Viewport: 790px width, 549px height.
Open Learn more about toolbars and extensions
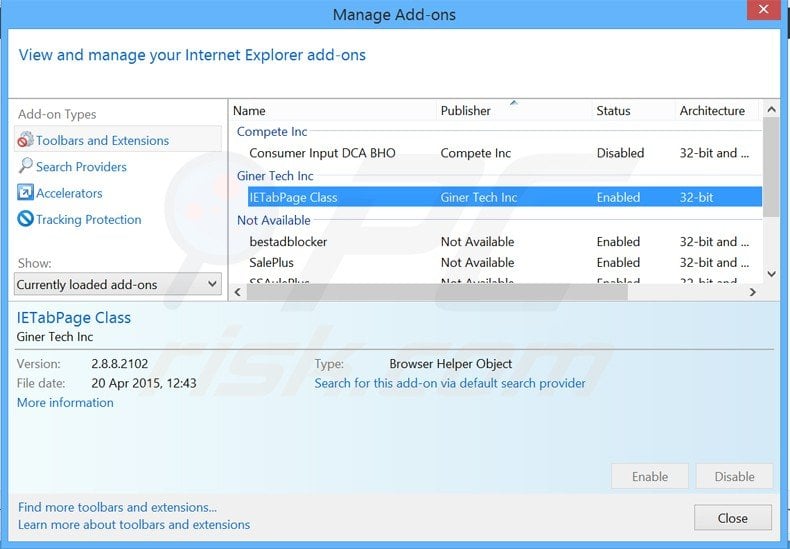pos(134,525)
